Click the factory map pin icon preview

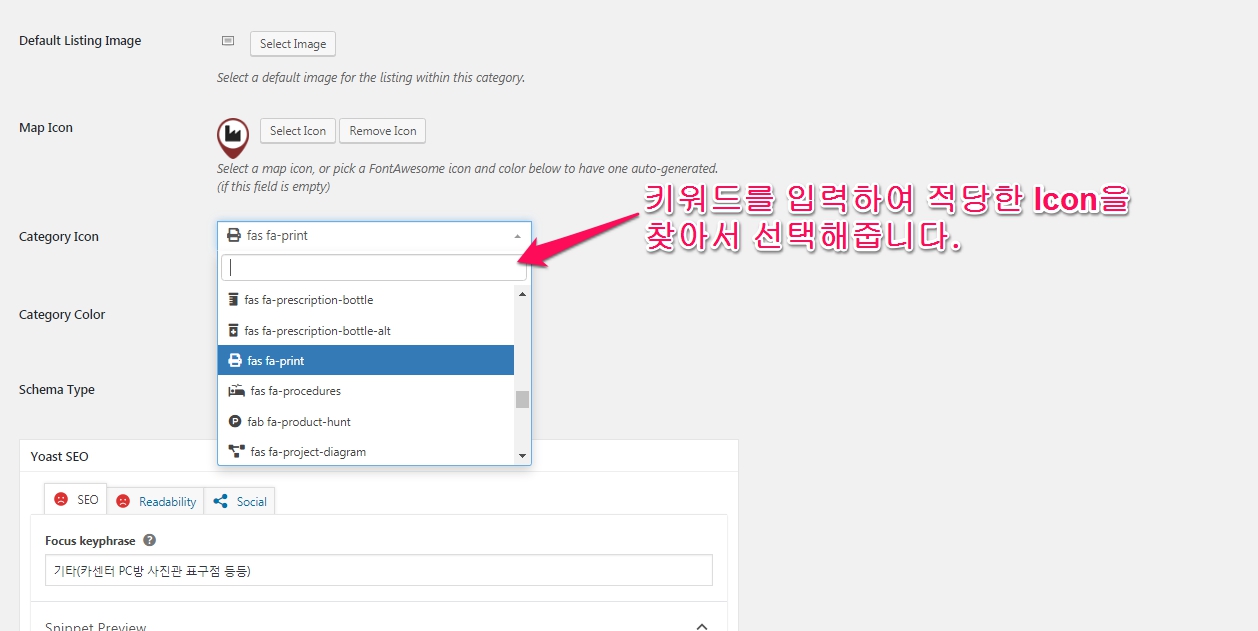(233, 138)
